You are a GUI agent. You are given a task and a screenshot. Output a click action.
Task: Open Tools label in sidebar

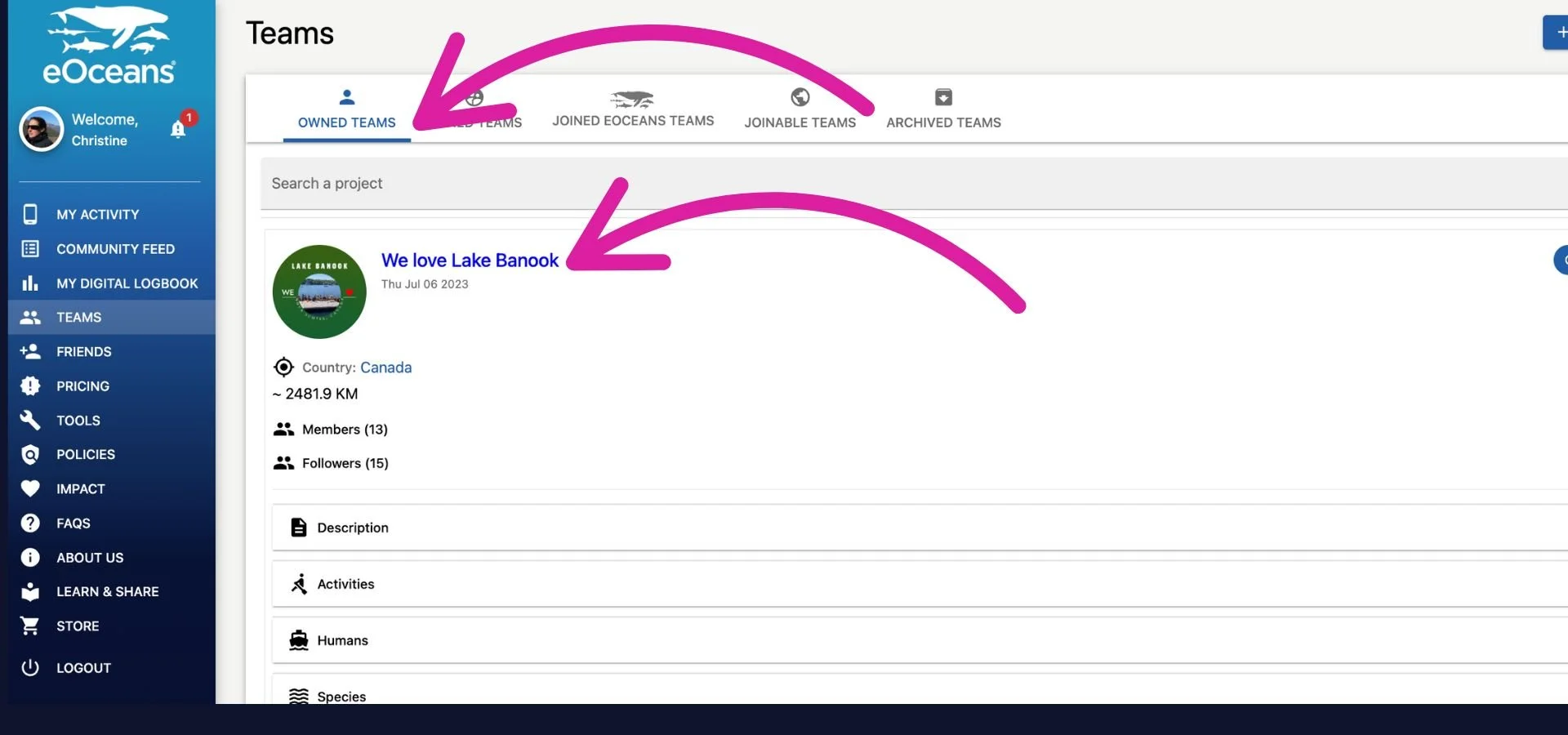[78, 420]
